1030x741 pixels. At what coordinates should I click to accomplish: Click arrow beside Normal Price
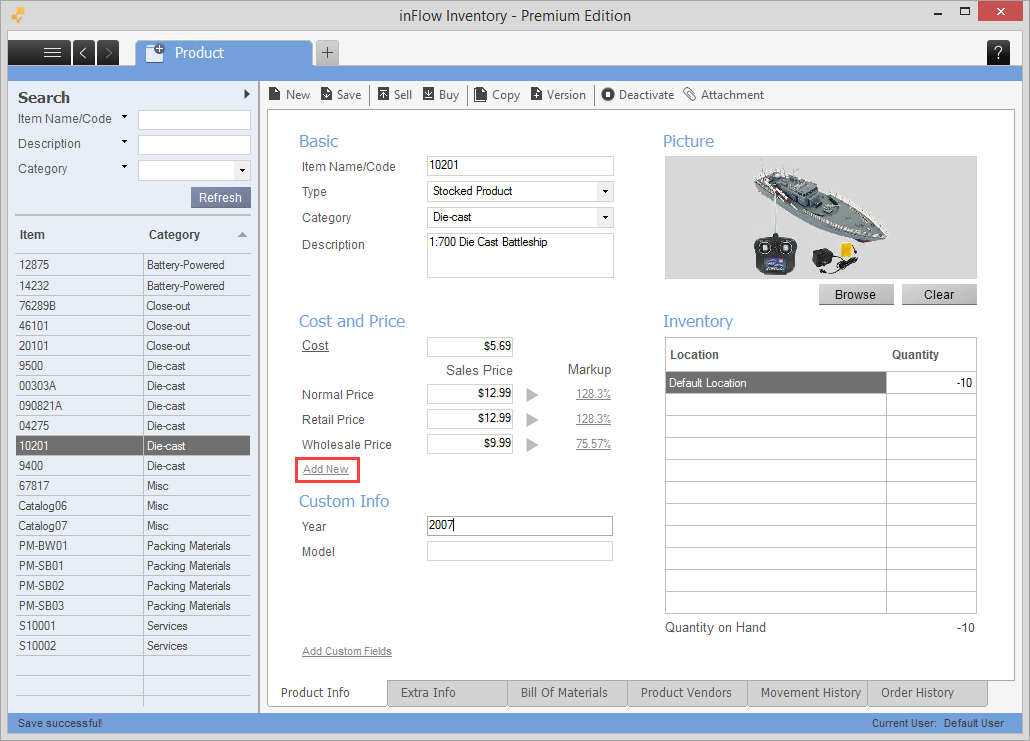(532, 395)
